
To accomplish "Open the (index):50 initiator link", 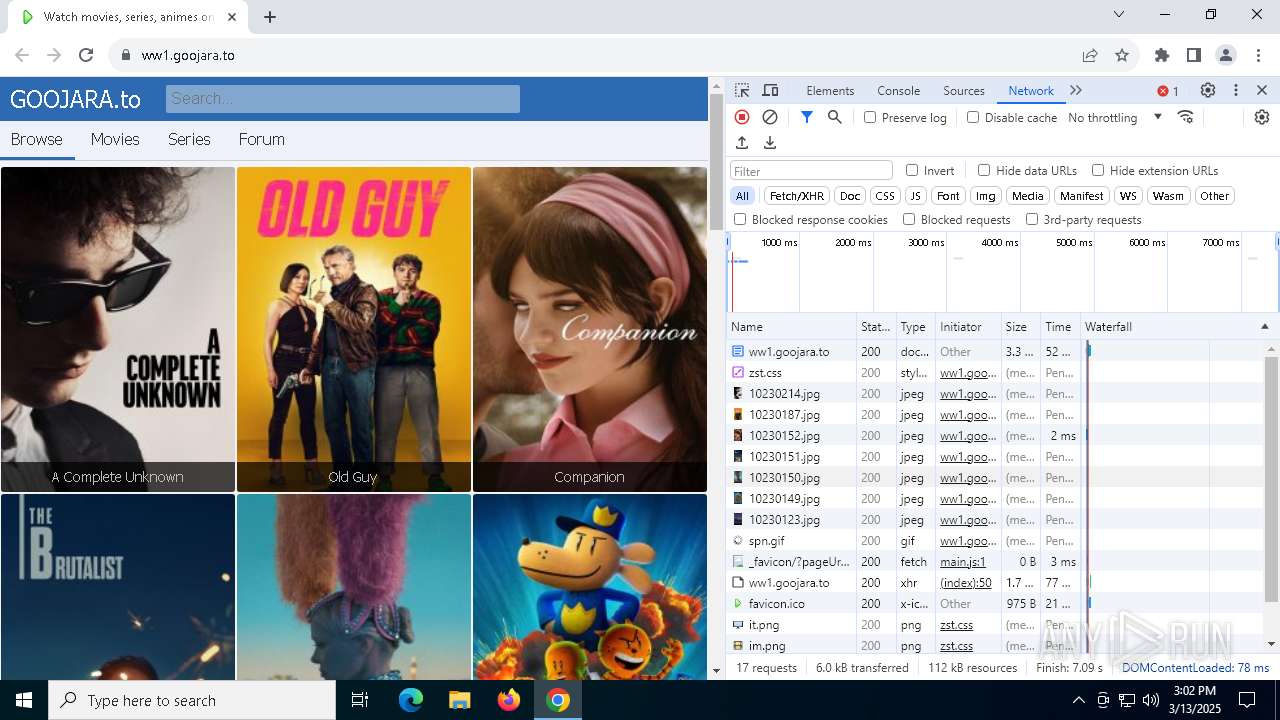I will pos(966,583).
